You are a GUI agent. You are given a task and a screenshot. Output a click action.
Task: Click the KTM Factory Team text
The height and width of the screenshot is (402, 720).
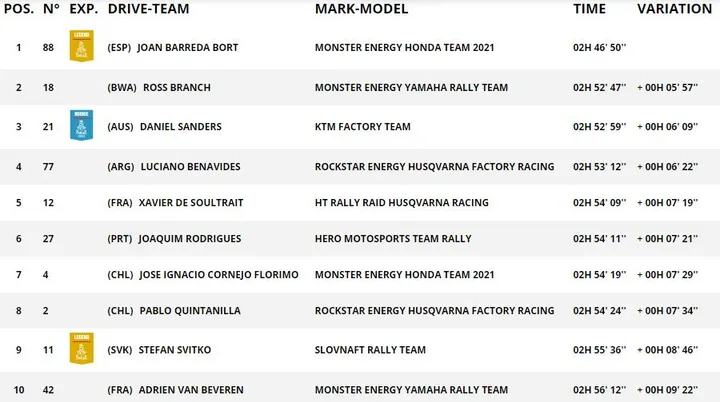pos(363,127)
